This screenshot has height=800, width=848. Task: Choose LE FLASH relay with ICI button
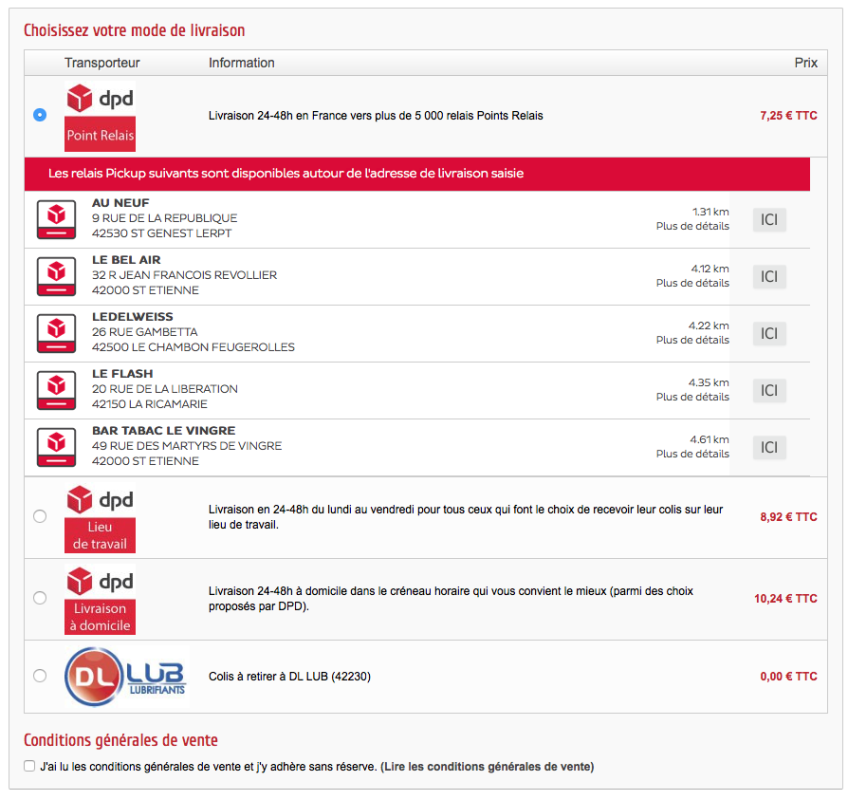point(769,390)
